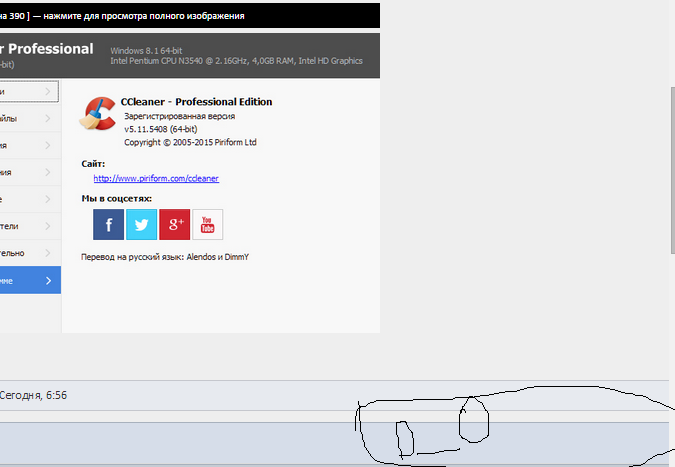Select version text 'v5.11.5408 (64-bit)'
Image resolution: width=675 pixels, height=467 pixels.
[161, 129]
